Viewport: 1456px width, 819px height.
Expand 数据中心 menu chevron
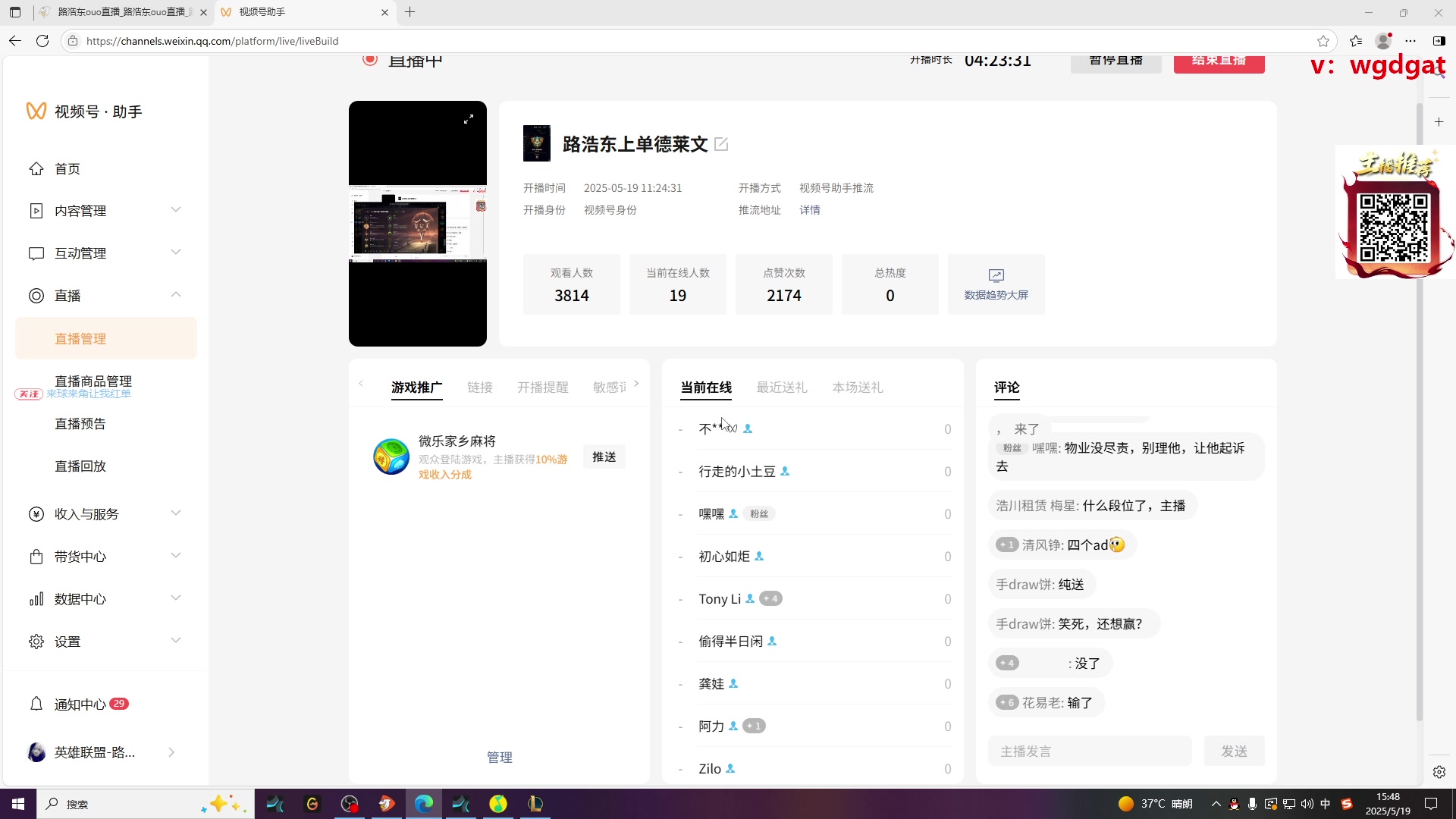coord(176,598)
